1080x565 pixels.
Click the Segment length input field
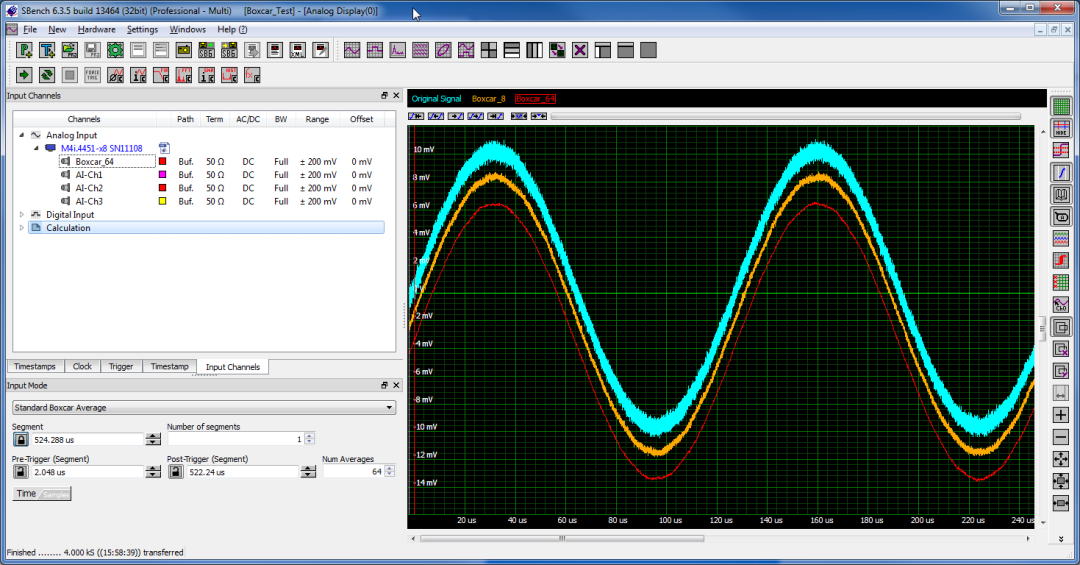click(x=87, y=439)
